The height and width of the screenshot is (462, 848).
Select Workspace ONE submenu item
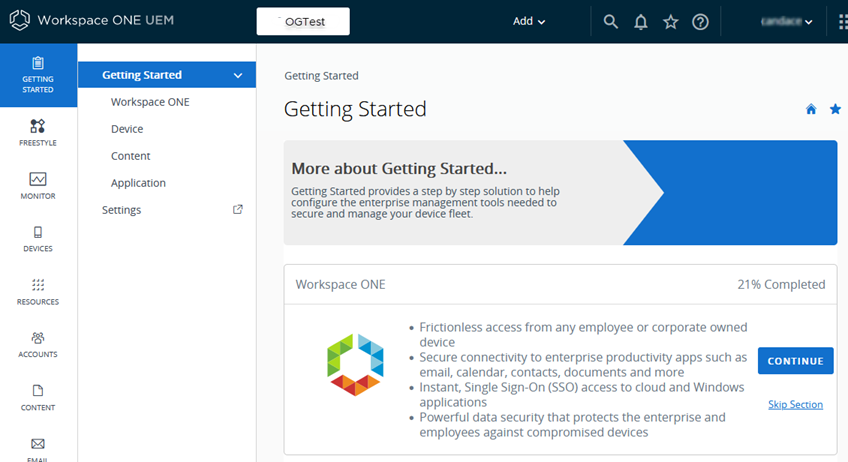coord(150,102)
